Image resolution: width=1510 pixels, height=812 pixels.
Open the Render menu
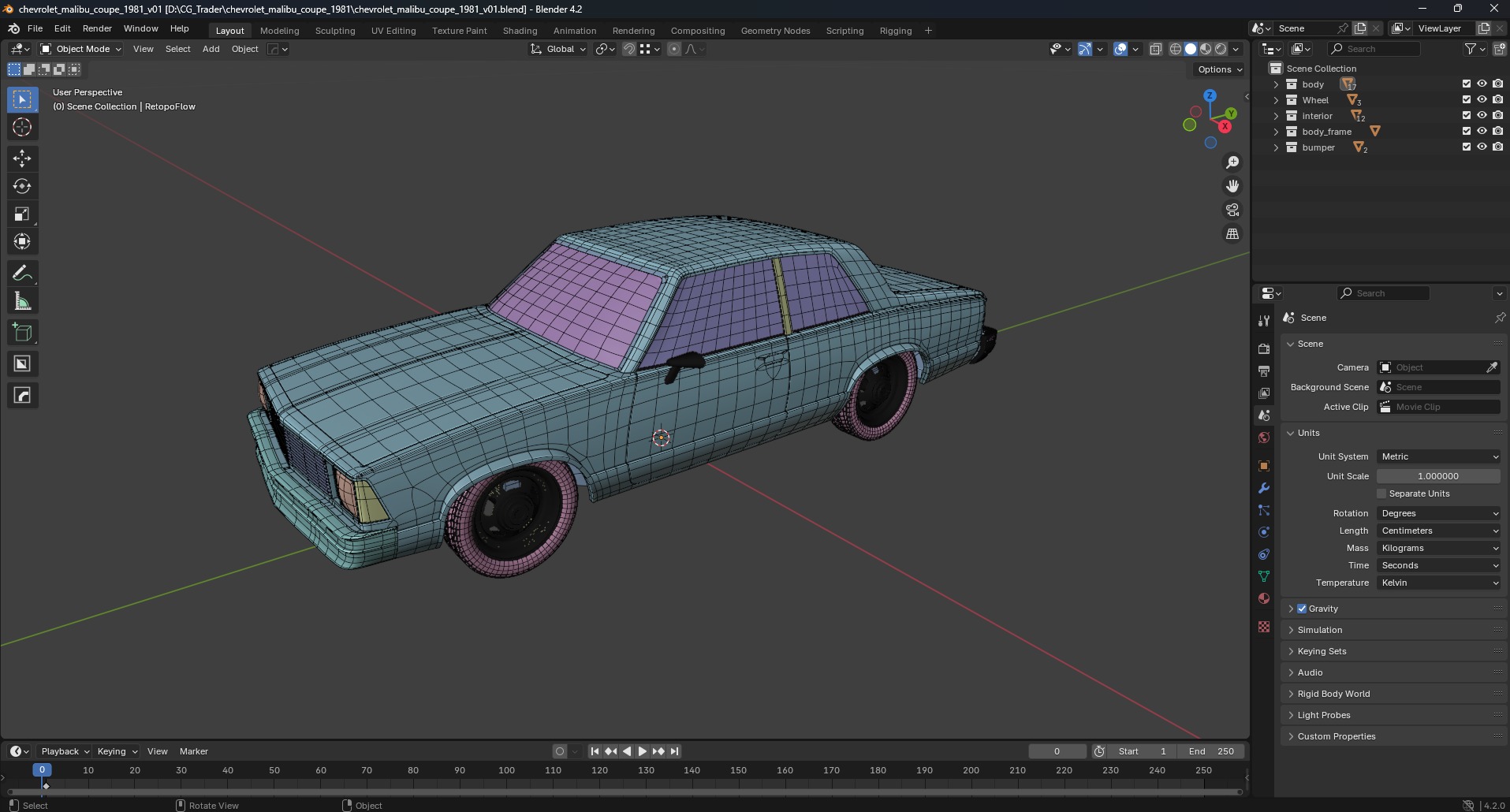point(97,28)
